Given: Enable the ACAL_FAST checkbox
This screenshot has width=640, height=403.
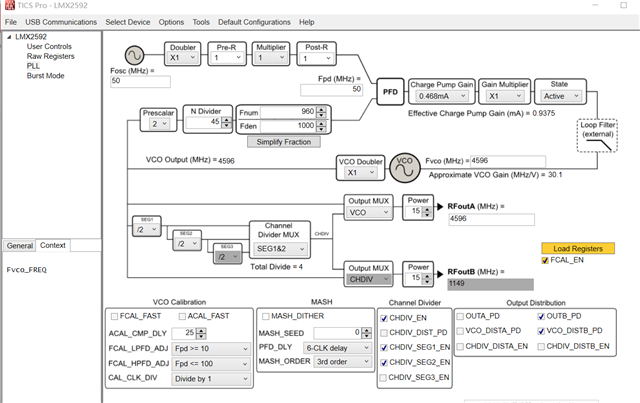Looking at the screenshot, I should pos(182,316).
